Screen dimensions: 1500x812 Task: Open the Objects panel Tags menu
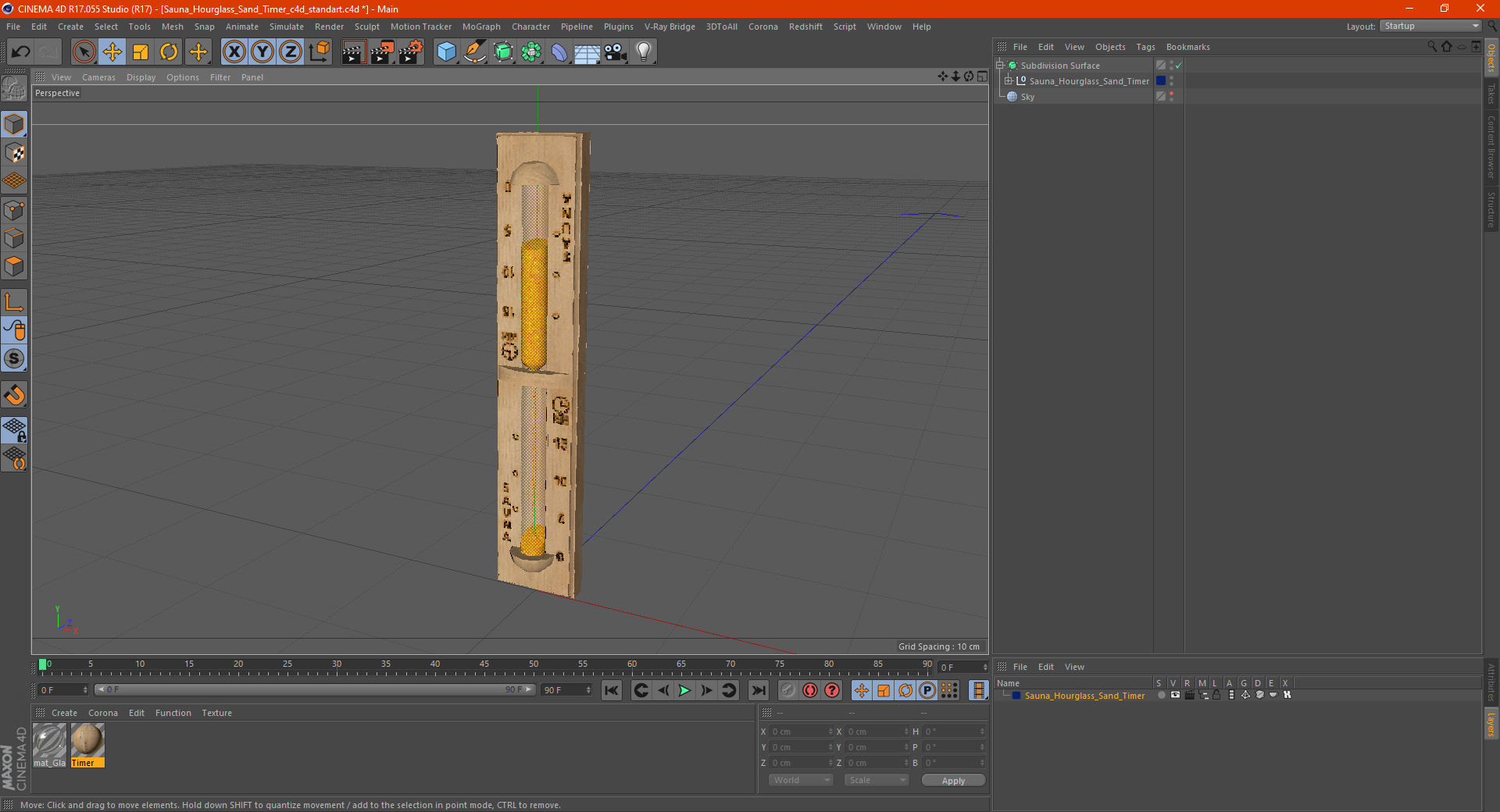tap(1145, 47)
